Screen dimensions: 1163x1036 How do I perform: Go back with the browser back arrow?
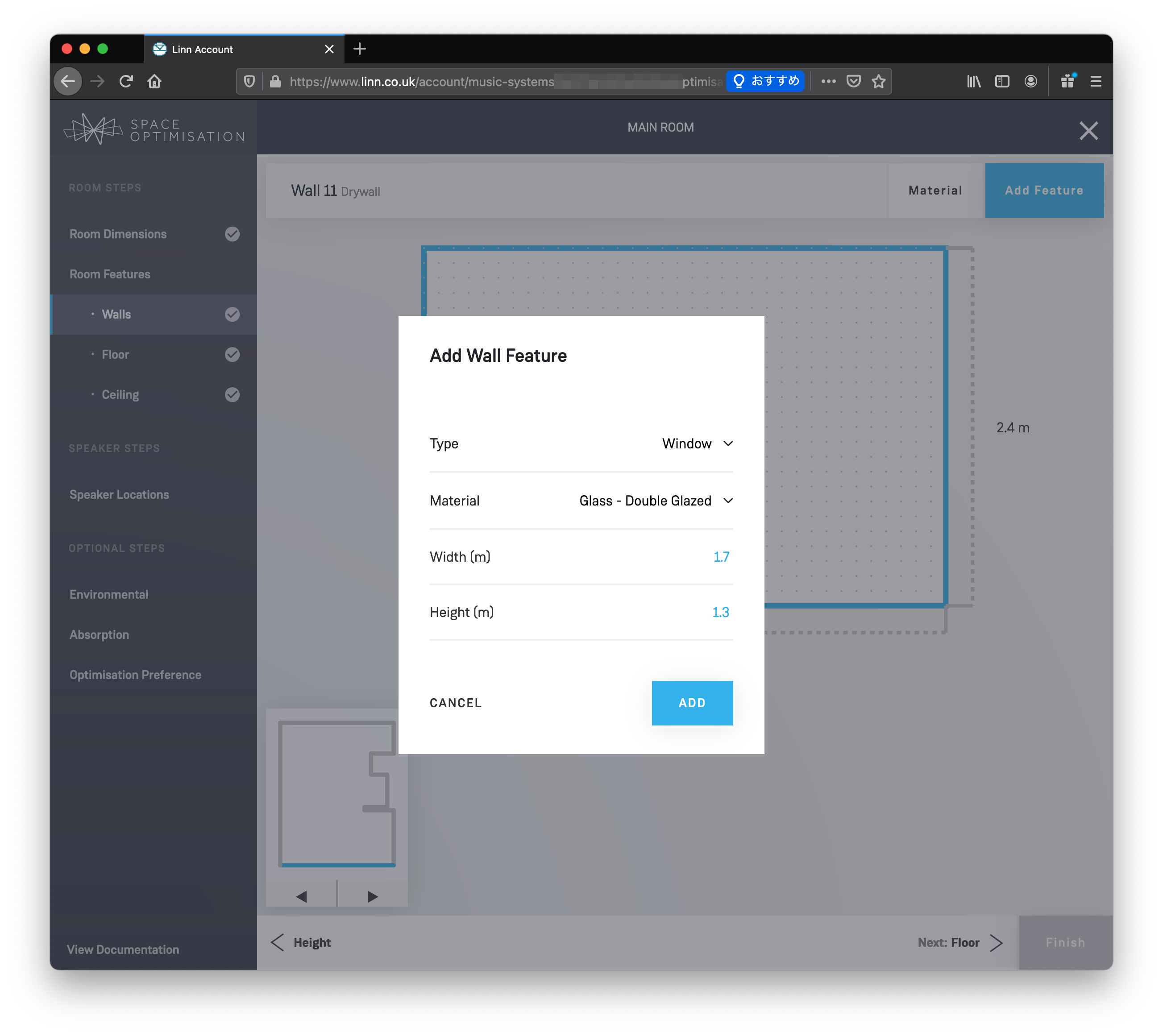pyautogui.click(x=68, y=81)
